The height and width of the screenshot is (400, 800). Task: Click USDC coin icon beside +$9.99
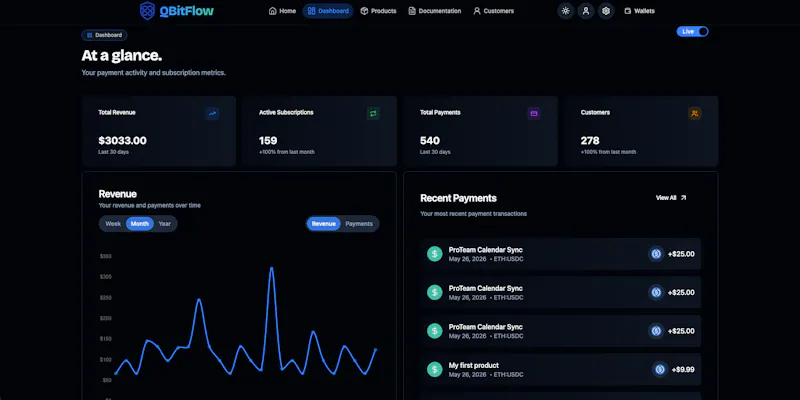tap(660, 369)
